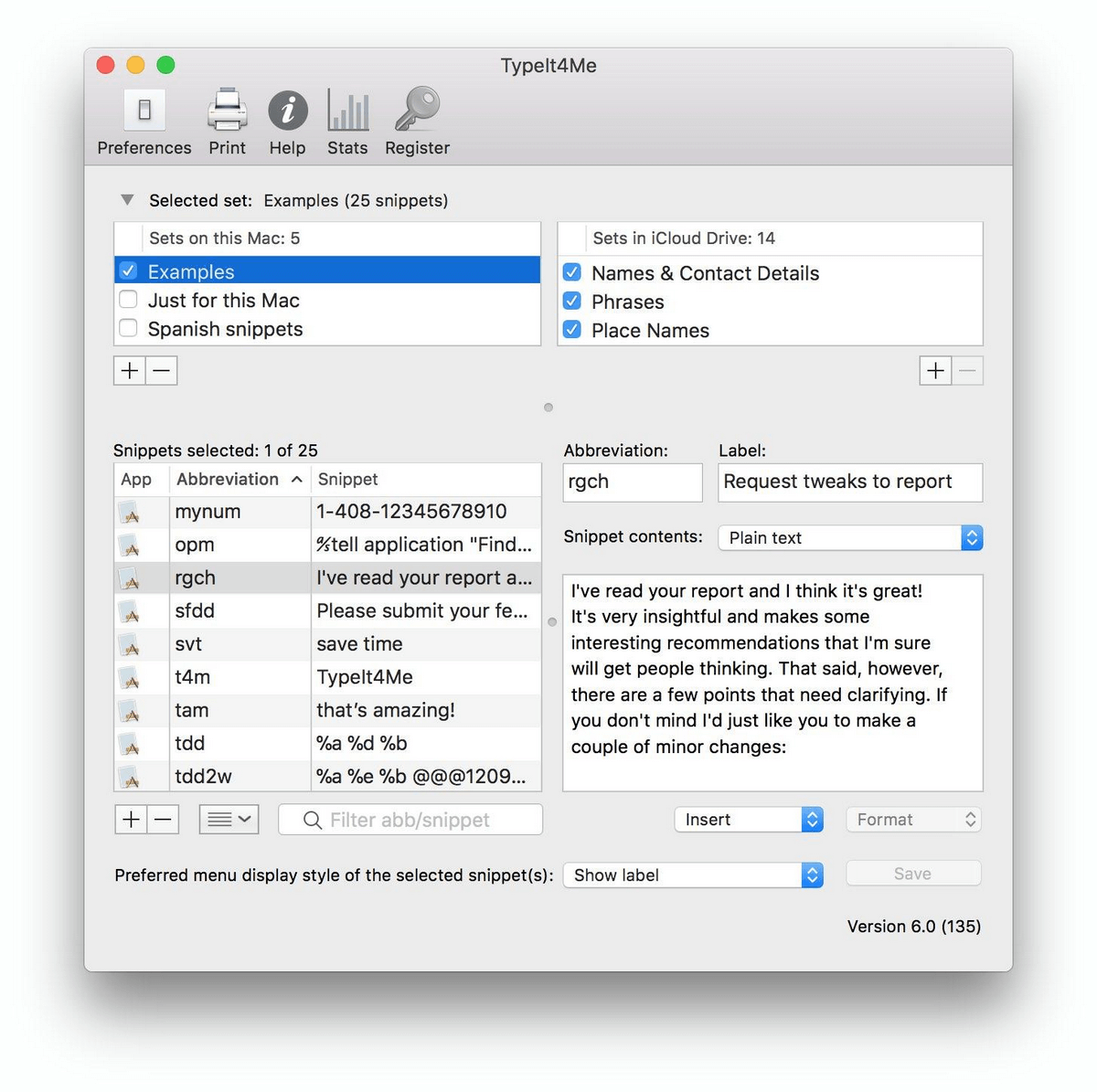
Task: Click the app icon for rgch row
Action: [129, 578]
